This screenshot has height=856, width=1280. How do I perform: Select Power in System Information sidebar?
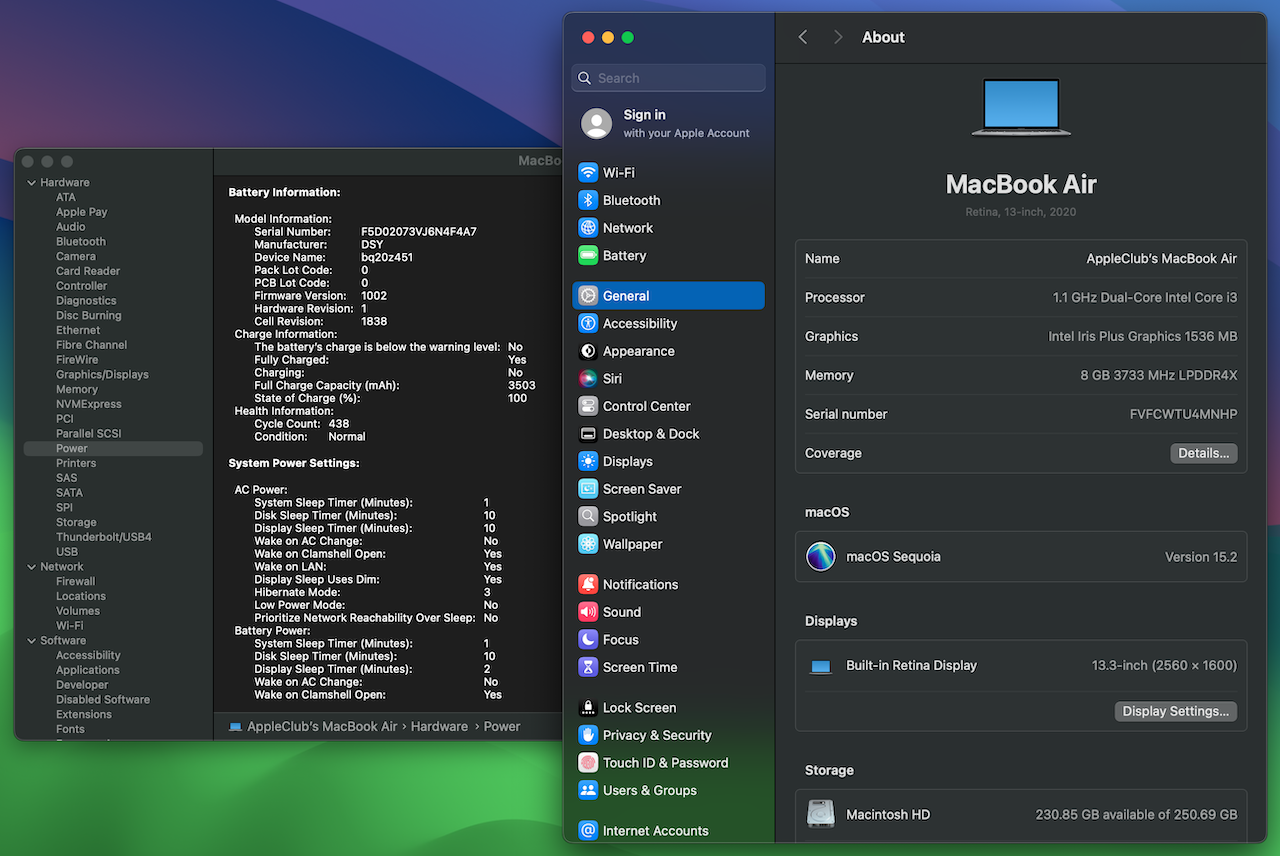pos(72,449)
